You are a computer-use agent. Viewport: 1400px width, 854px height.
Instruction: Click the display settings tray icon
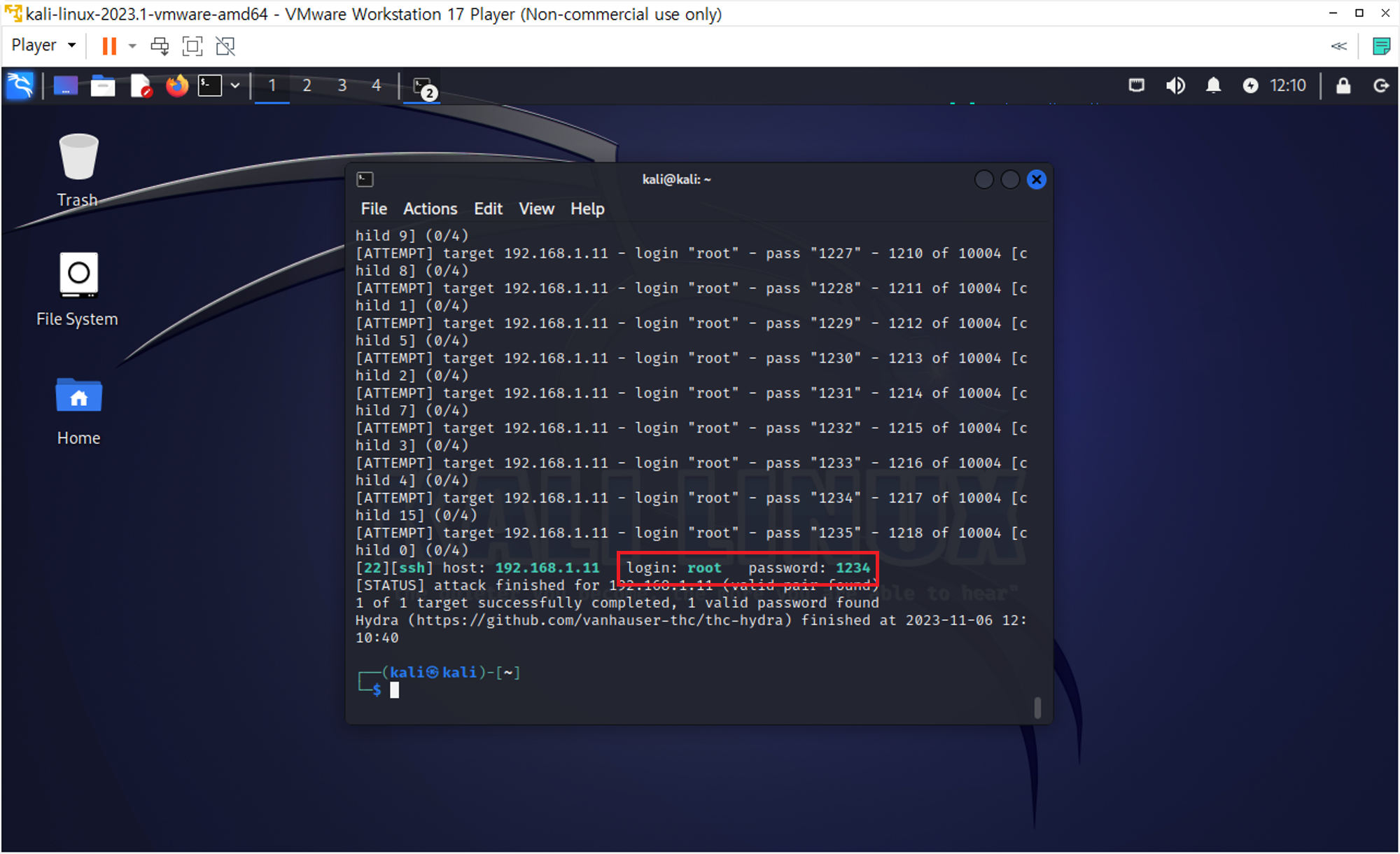pos(1137,85)
